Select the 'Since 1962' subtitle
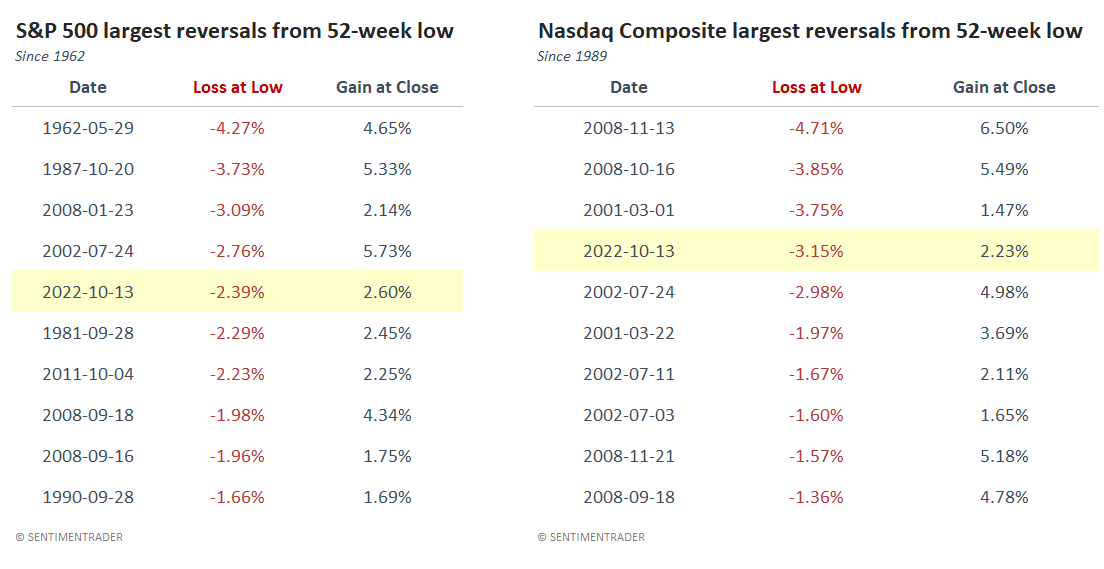Viewport: 1104px width, 569px height. pos(50,56)
